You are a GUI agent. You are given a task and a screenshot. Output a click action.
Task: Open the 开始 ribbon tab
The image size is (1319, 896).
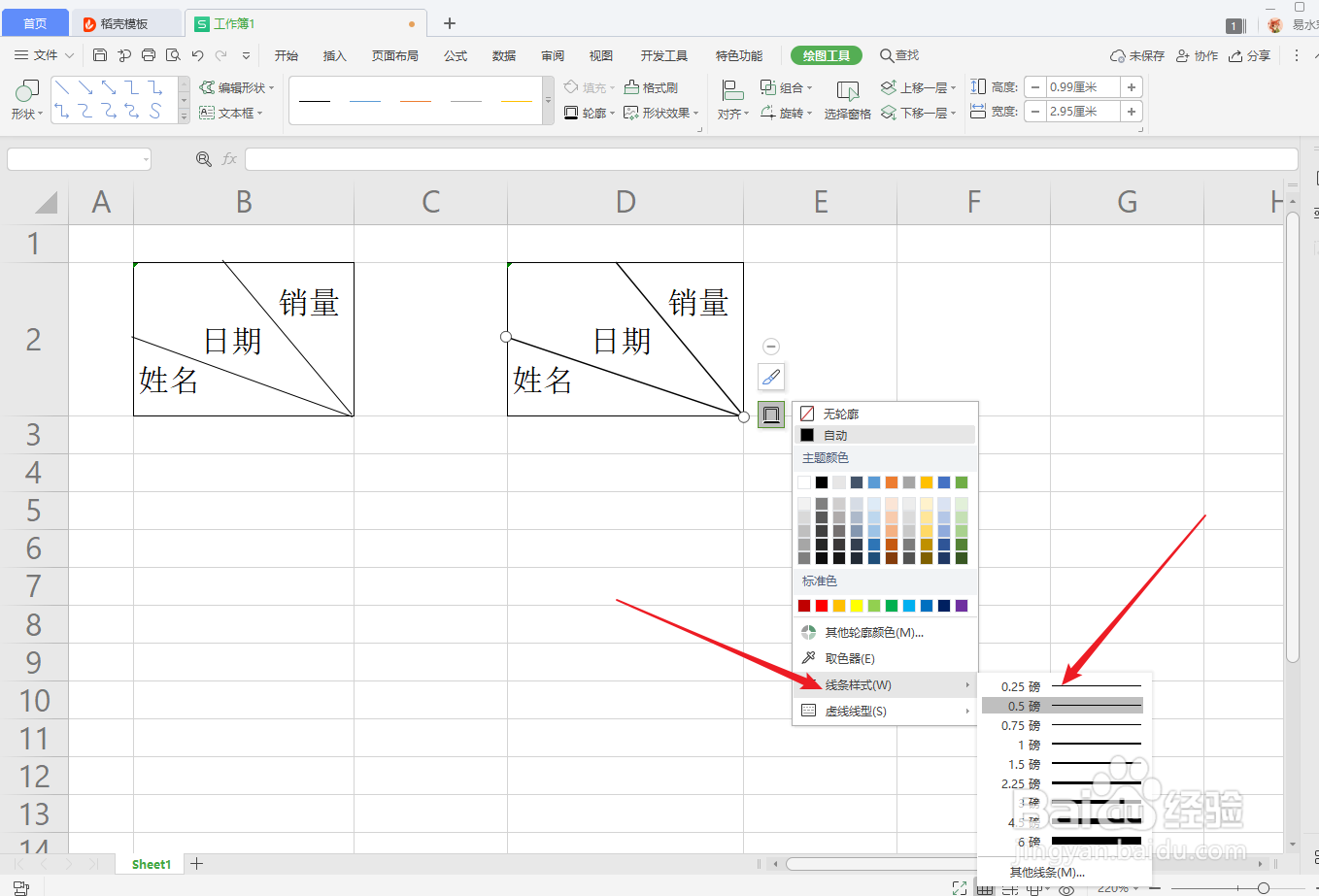pyautogui.click(x=287, y=55)
